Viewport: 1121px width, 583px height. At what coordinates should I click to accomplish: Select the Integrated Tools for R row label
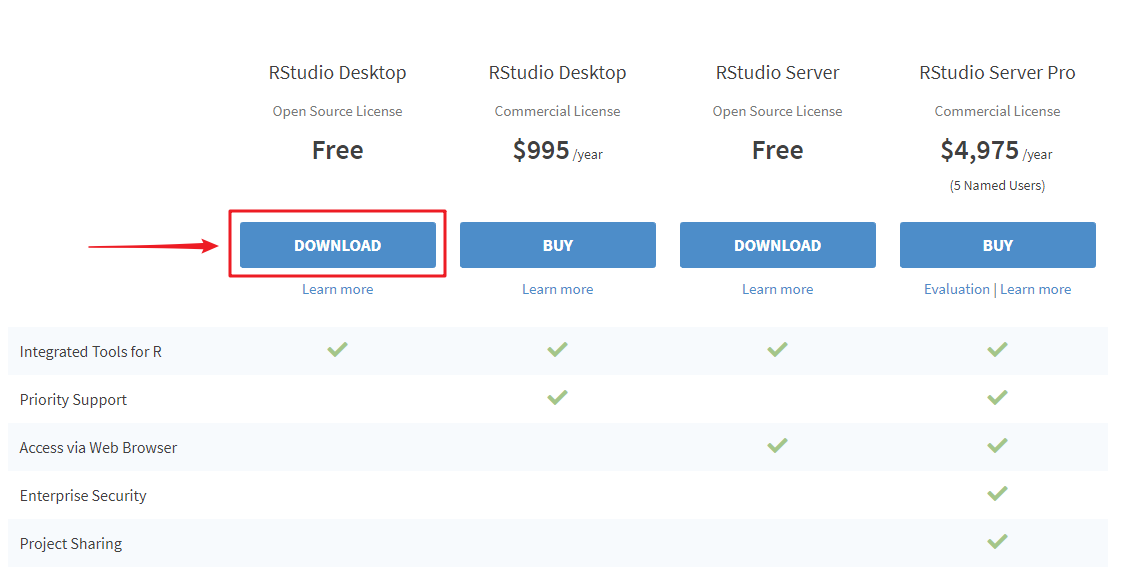[x=91, y=351]
